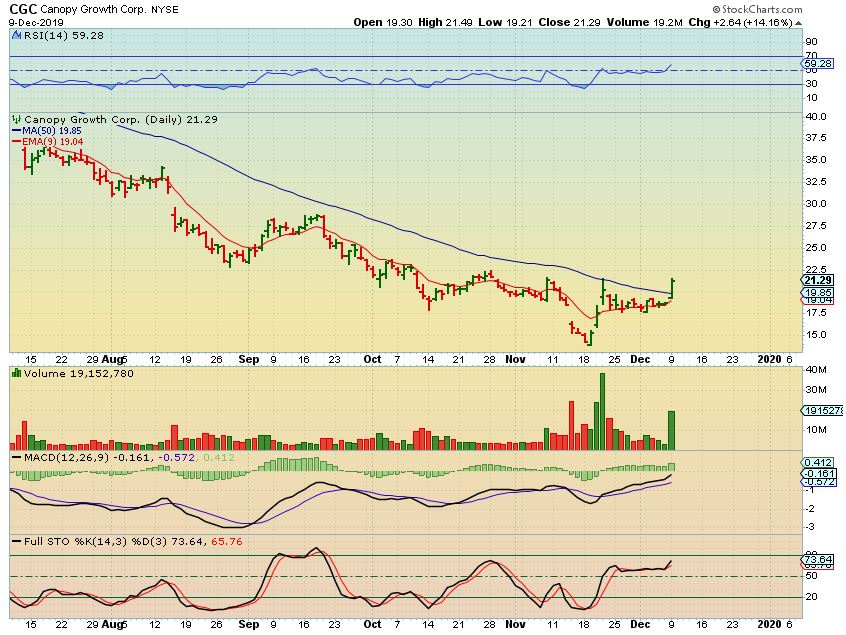
Task: Click the -2 level on MACD axis
Action: point(810,509)
